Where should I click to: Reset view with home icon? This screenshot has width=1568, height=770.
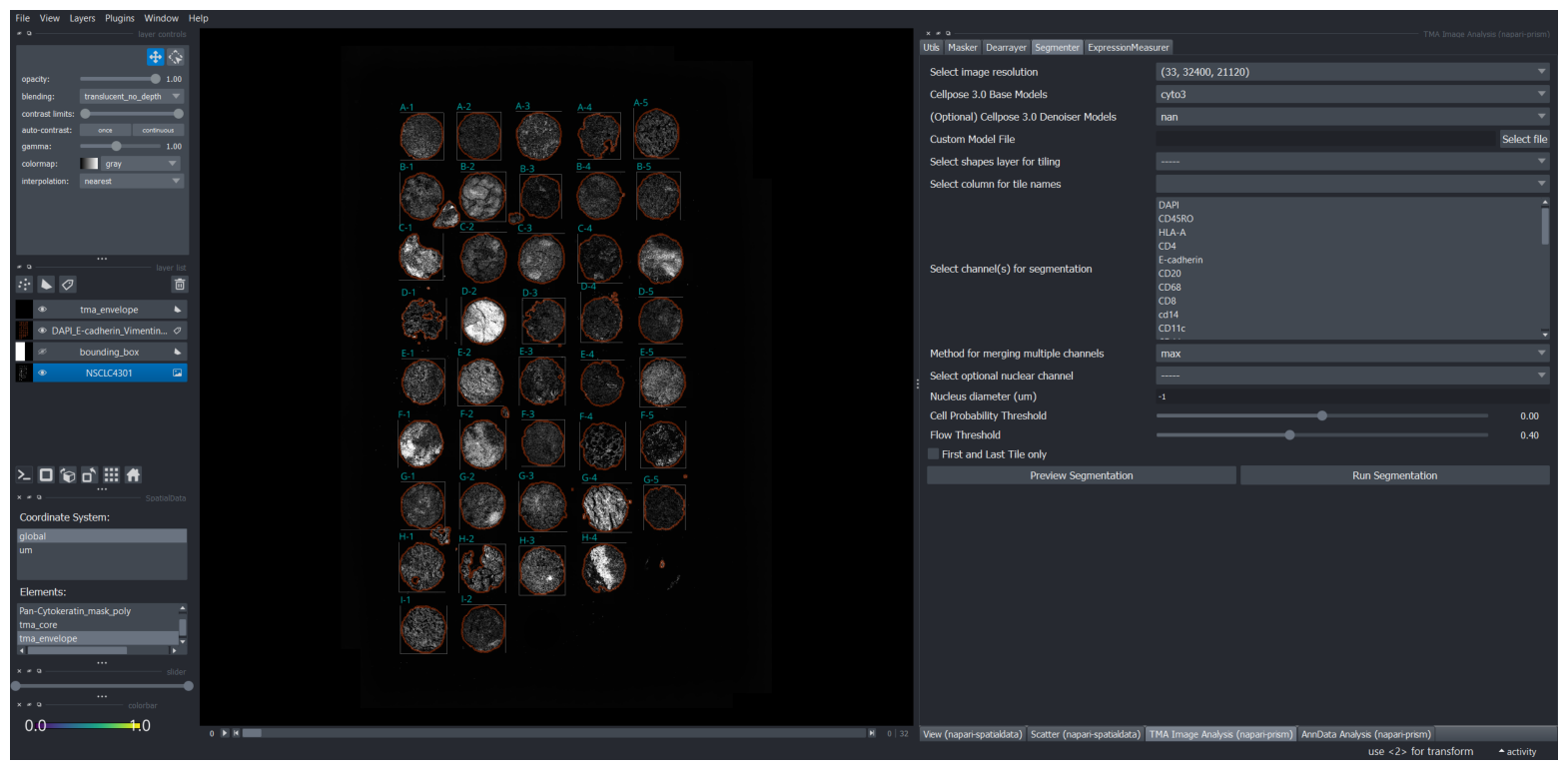click(x=133, y=475)
